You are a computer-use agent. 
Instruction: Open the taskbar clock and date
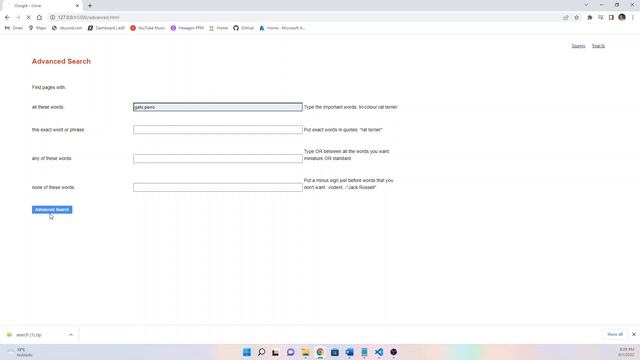(x=627, y=352)
